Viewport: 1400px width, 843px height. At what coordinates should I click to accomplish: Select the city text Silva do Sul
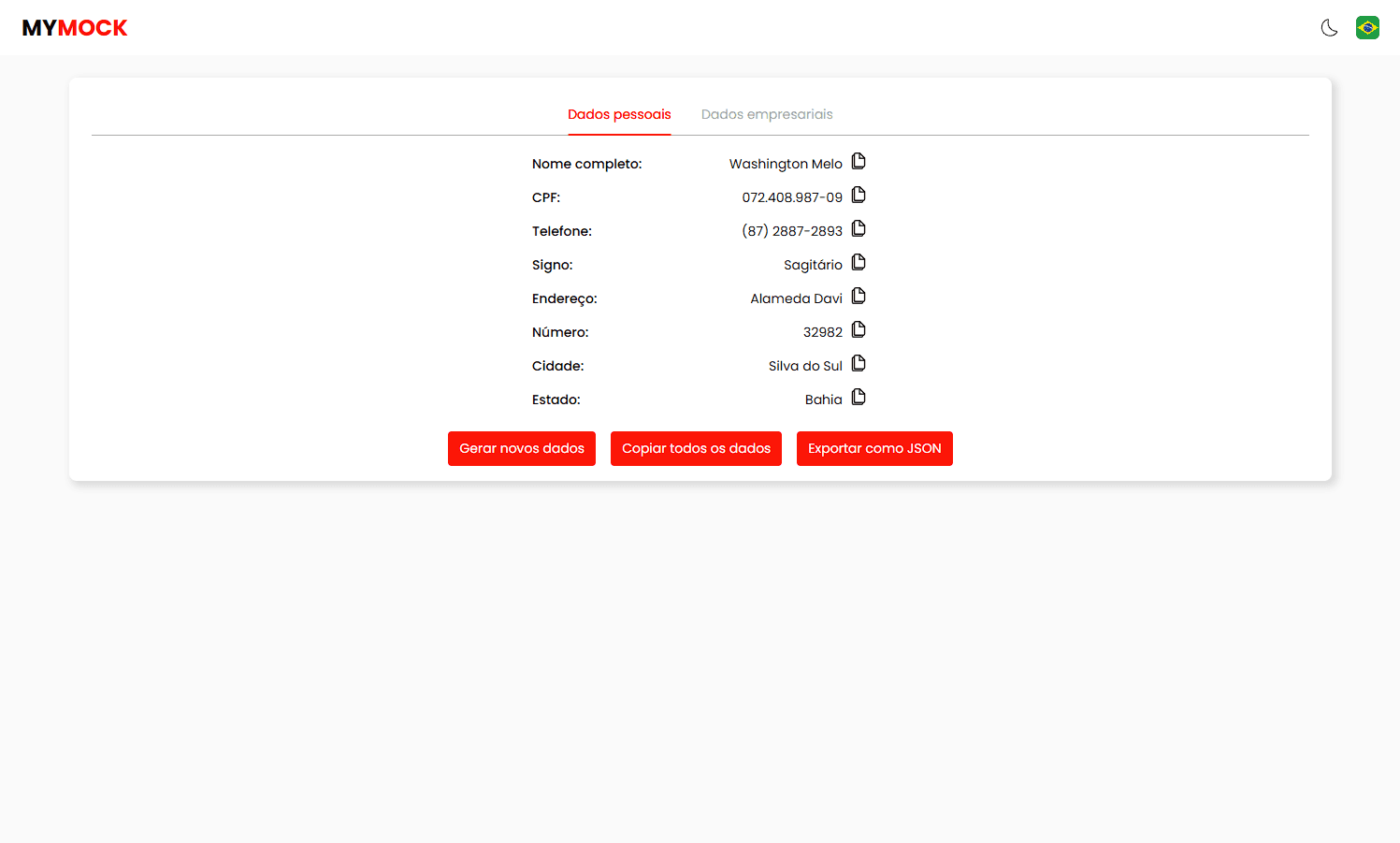805,366
